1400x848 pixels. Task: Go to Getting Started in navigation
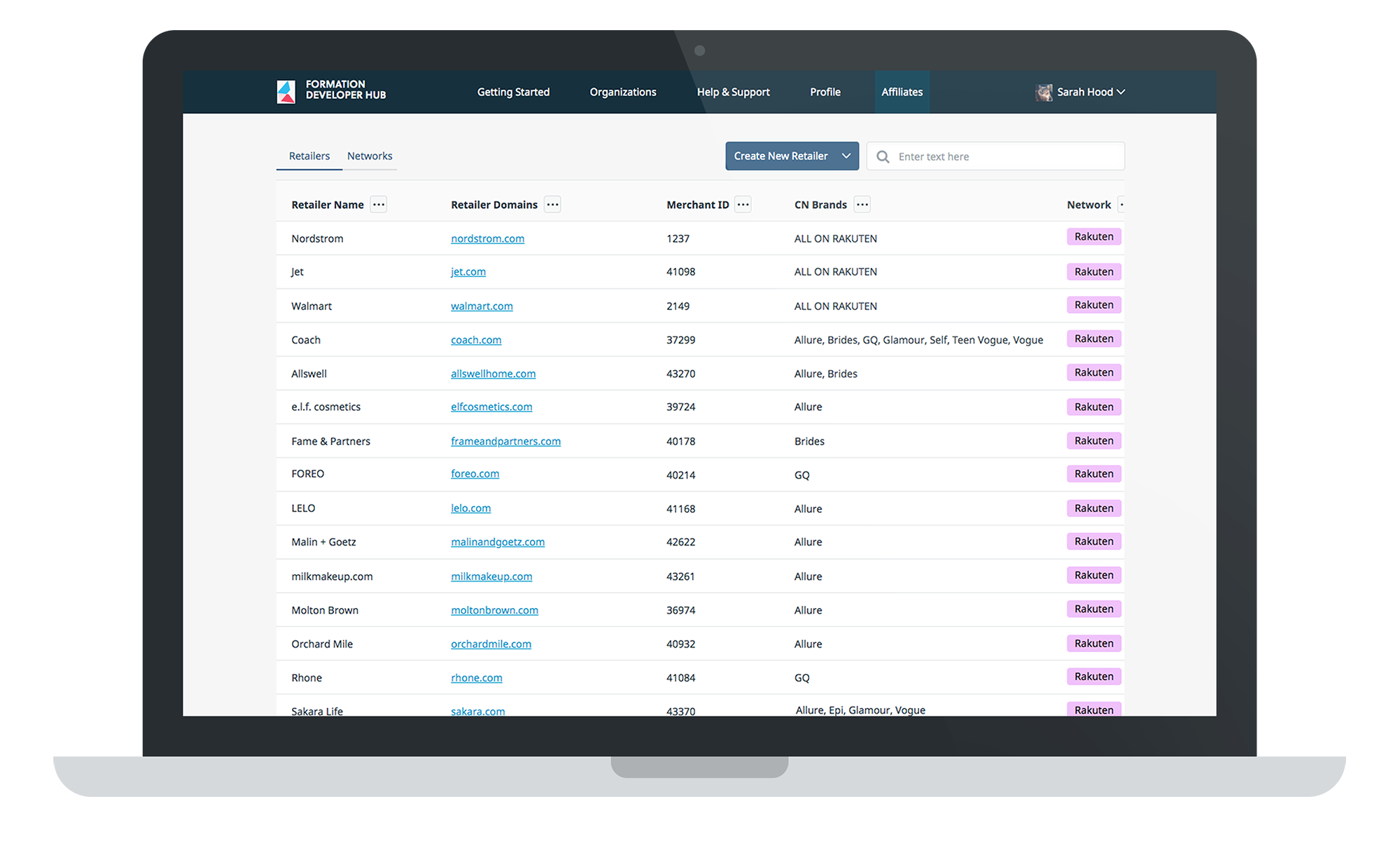tap(513, 92)
